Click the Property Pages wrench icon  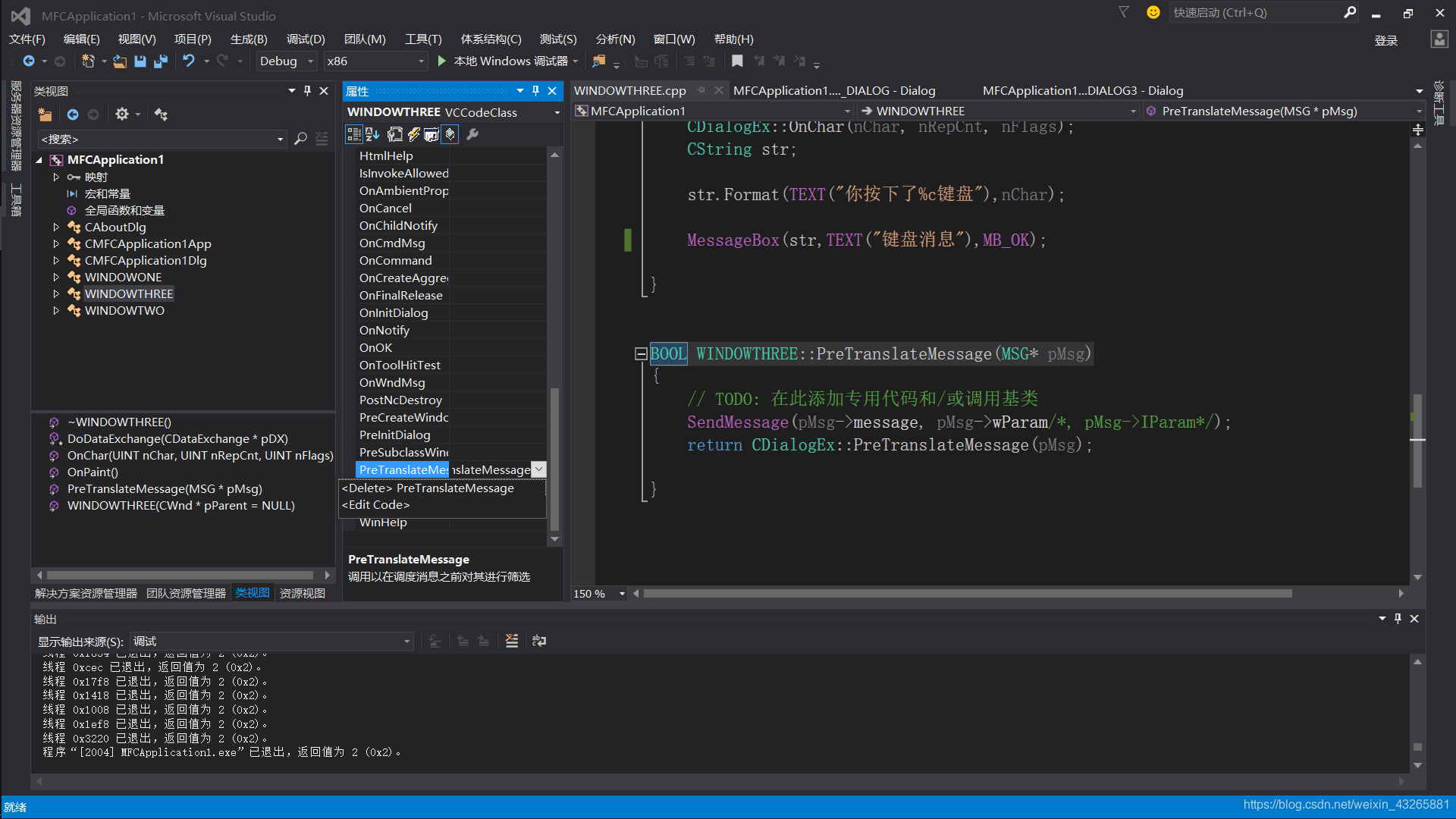click(472, 134)
